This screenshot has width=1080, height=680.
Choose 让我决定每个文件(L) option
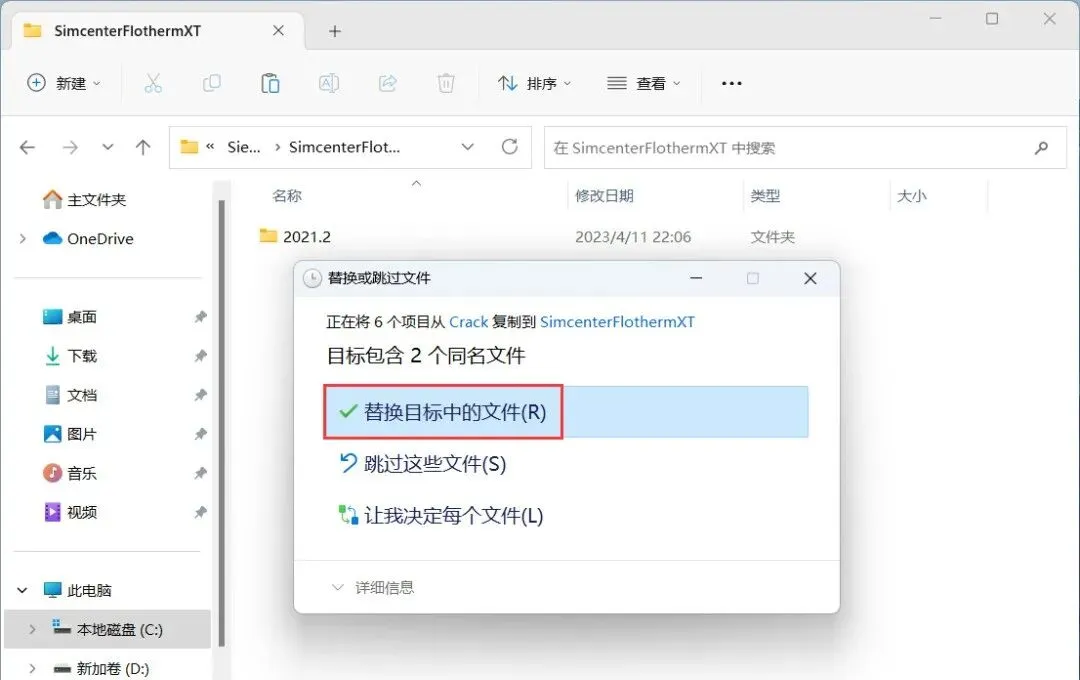tap(441, 515)
